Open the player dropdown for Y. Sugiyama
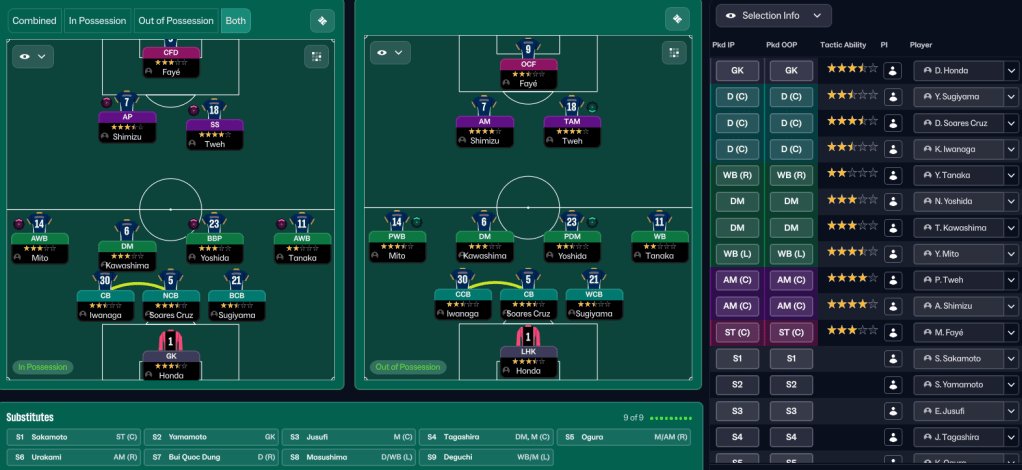The width and height of the screenshot is (1022, 470). click(x=1011, y=97)
